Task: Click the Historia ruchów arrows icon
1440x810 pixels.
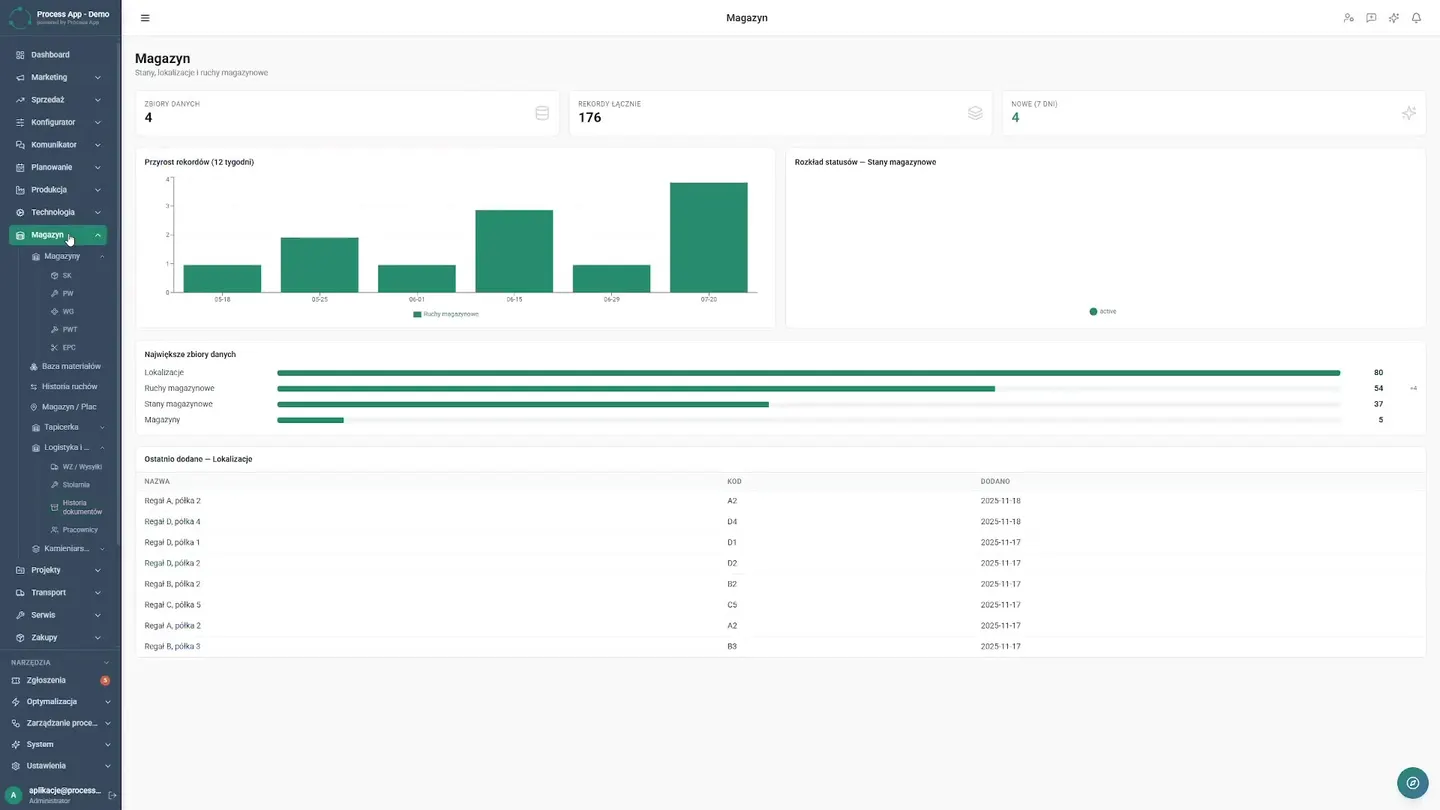Action: 34,386
